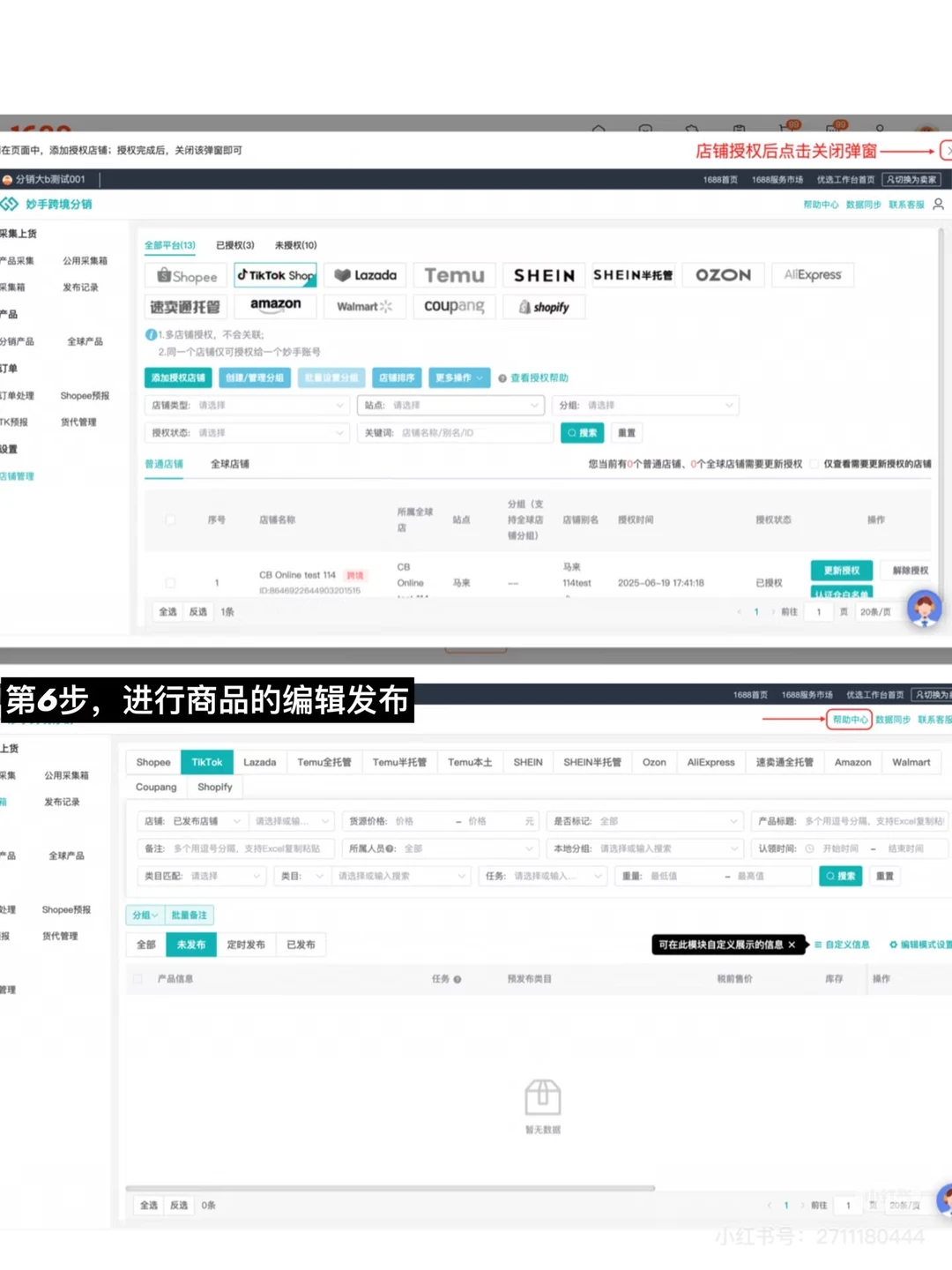The image size is (952, 1270).
Task: Click the 添加授权店铺 button
Action: [178, 377]
